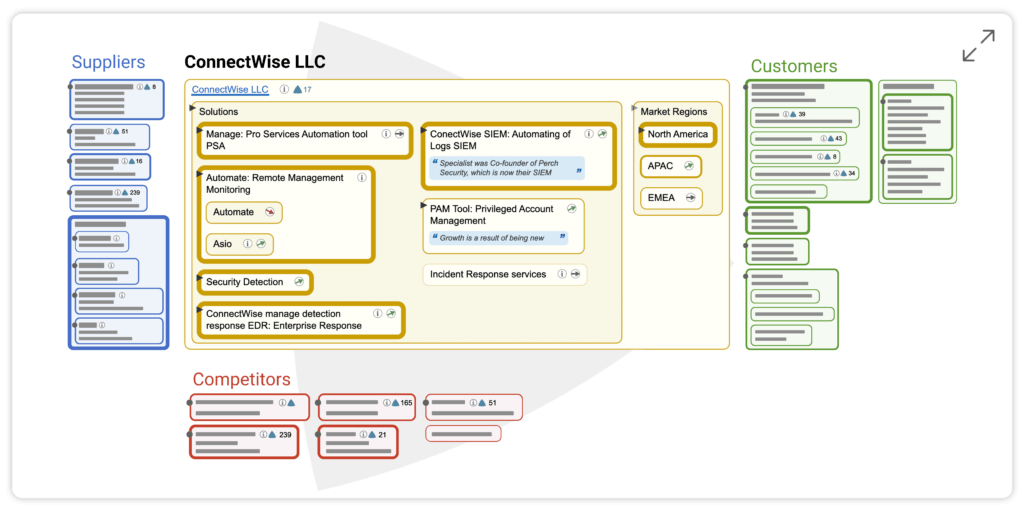Click triangle icon on supplier card showing 8
The image size is (1024, 512).
pyautogui.click(x=147, y=86)
